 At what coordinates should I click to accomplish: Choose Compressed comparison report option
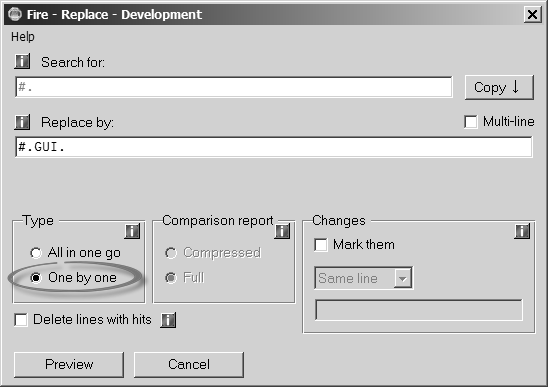[x=171, y=253]
